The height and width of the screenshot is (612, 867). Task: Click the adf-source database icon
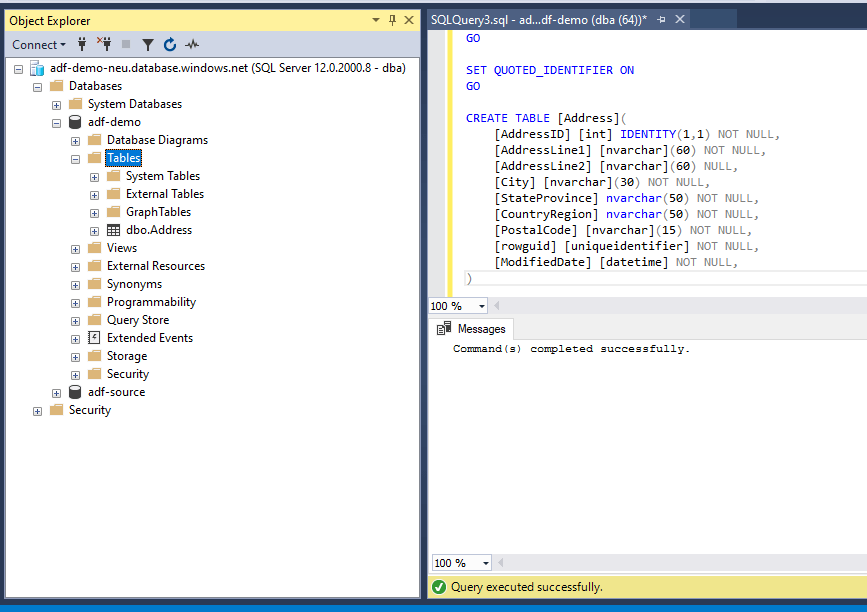coord(75,392)
